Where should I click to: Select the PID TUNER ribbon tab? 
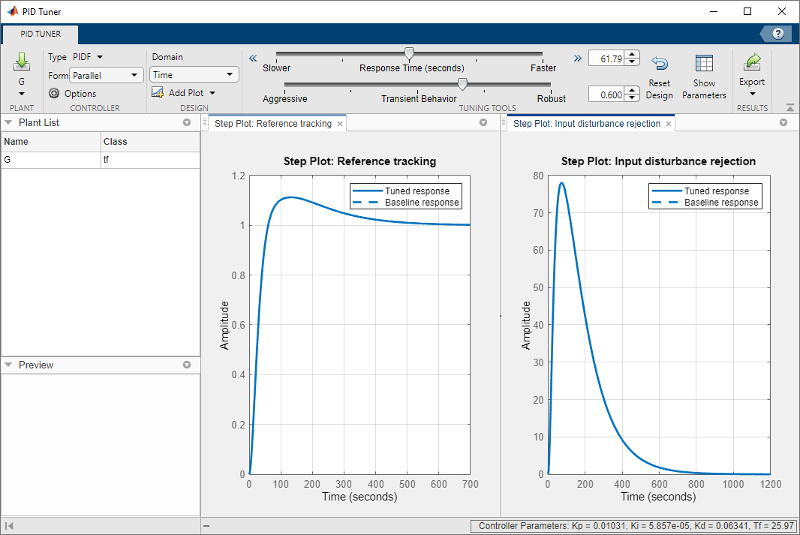click(41, 33)
